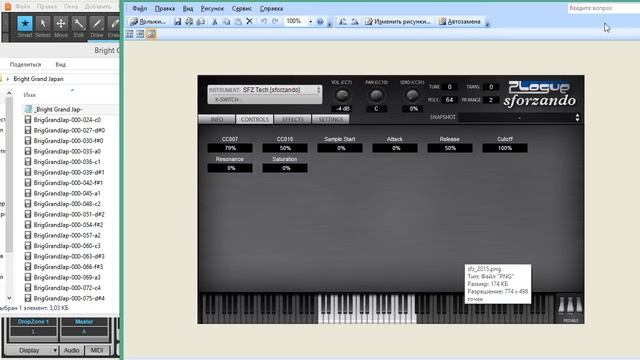The image size is (640, 360).
Task: Open the Файл menu in picture manager
Action: point(140,9)
